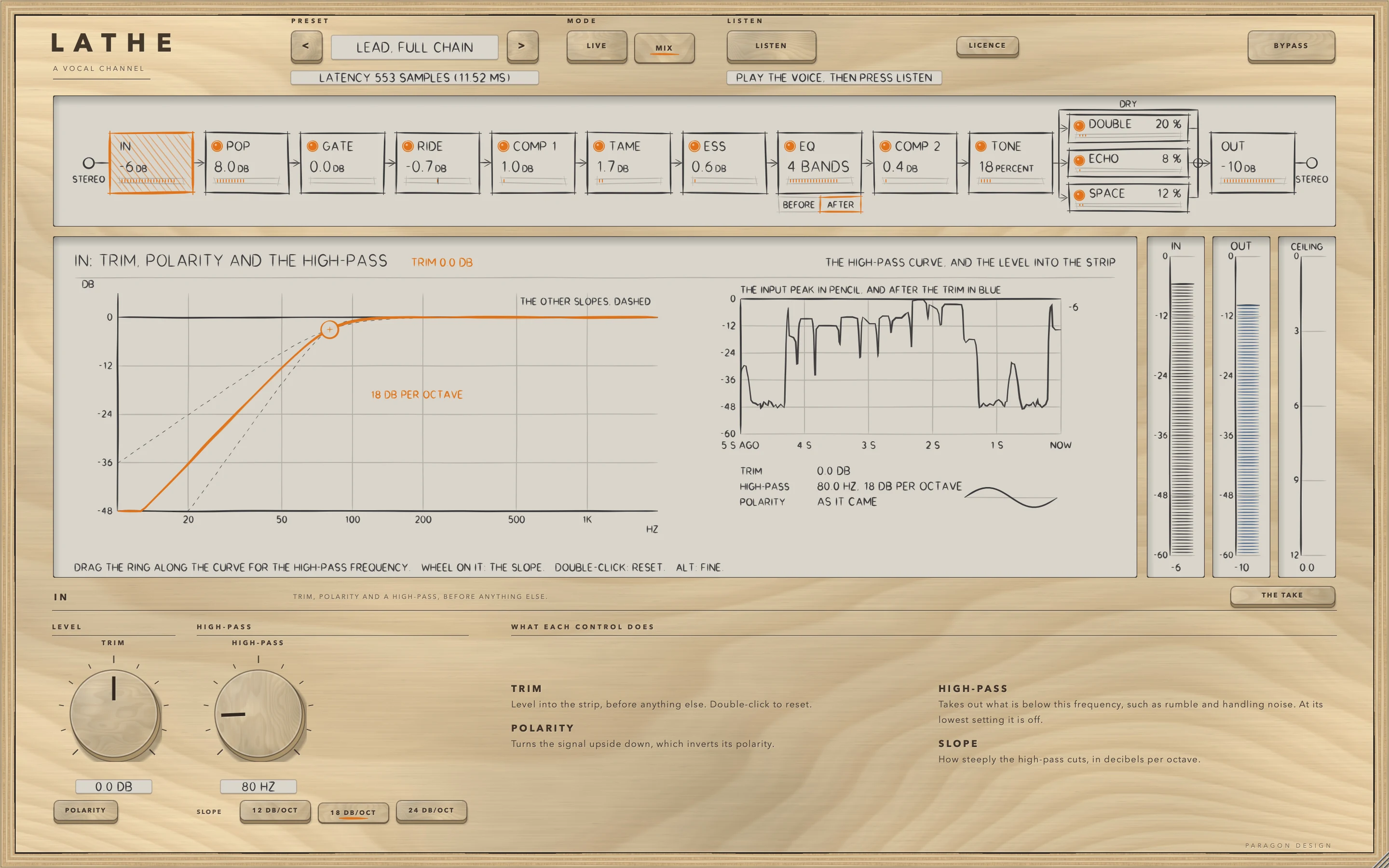Open the LICENCE button
The width and height of the screenshot is (1389, 868).
tap(987, 46)
